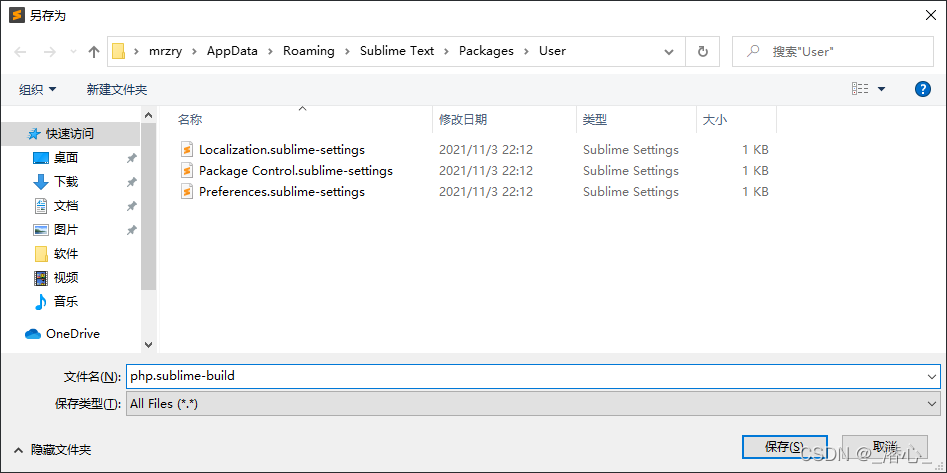Screen dimensions: 947x473
Task: Open 软件 folder in navigation pane
Action: click(x=66, y=254)
